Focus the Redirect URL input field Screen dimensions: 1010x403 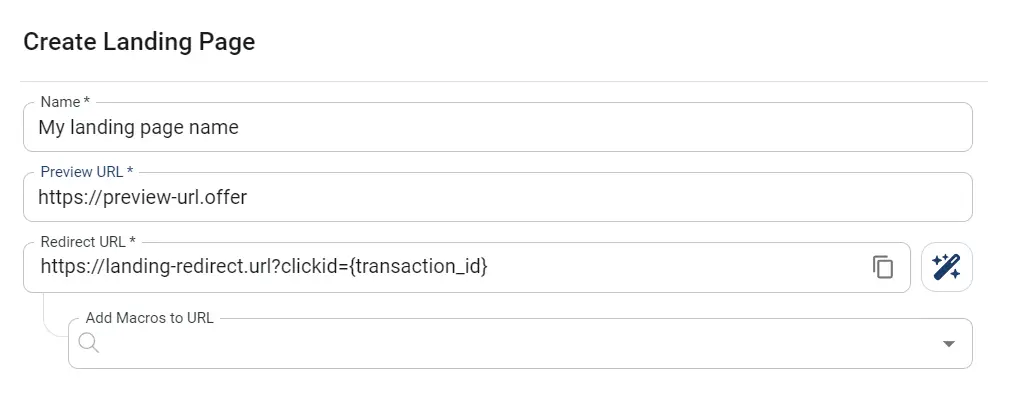pyautogui.click(x=467, y=267)
